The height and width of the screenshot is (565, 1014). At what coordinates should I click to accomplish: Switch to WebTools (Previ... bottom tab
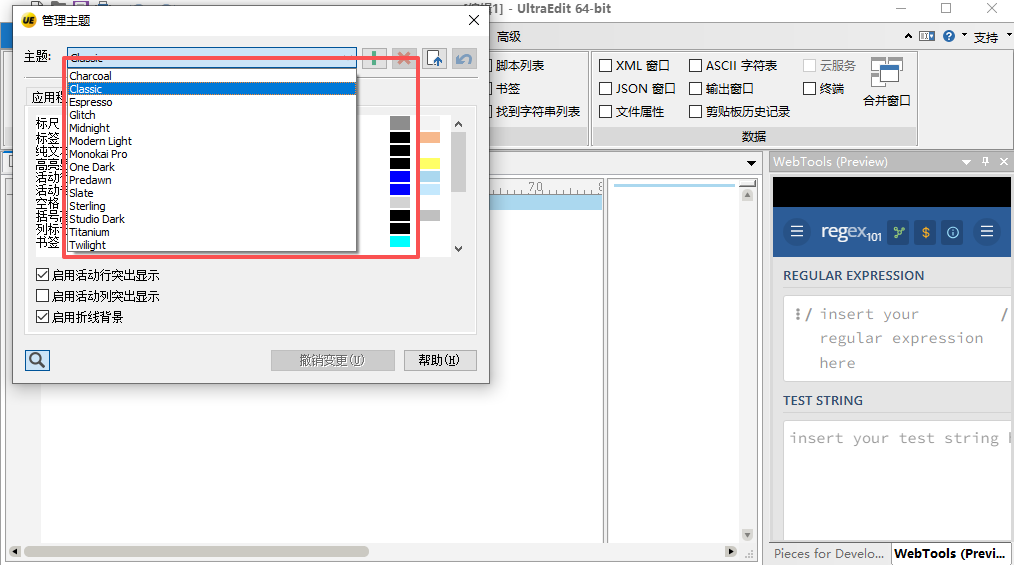pyautogui.click(x=949, y=553)
